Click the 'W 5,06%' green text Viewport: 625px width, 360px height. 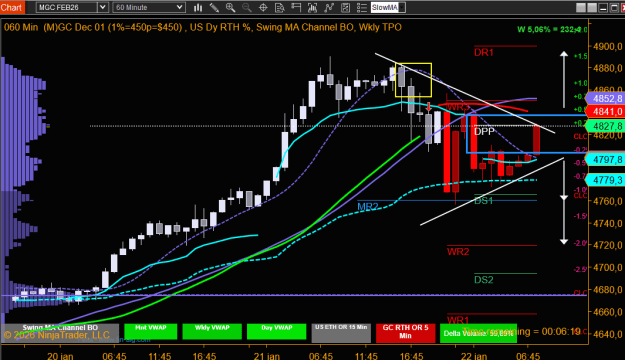533,29
